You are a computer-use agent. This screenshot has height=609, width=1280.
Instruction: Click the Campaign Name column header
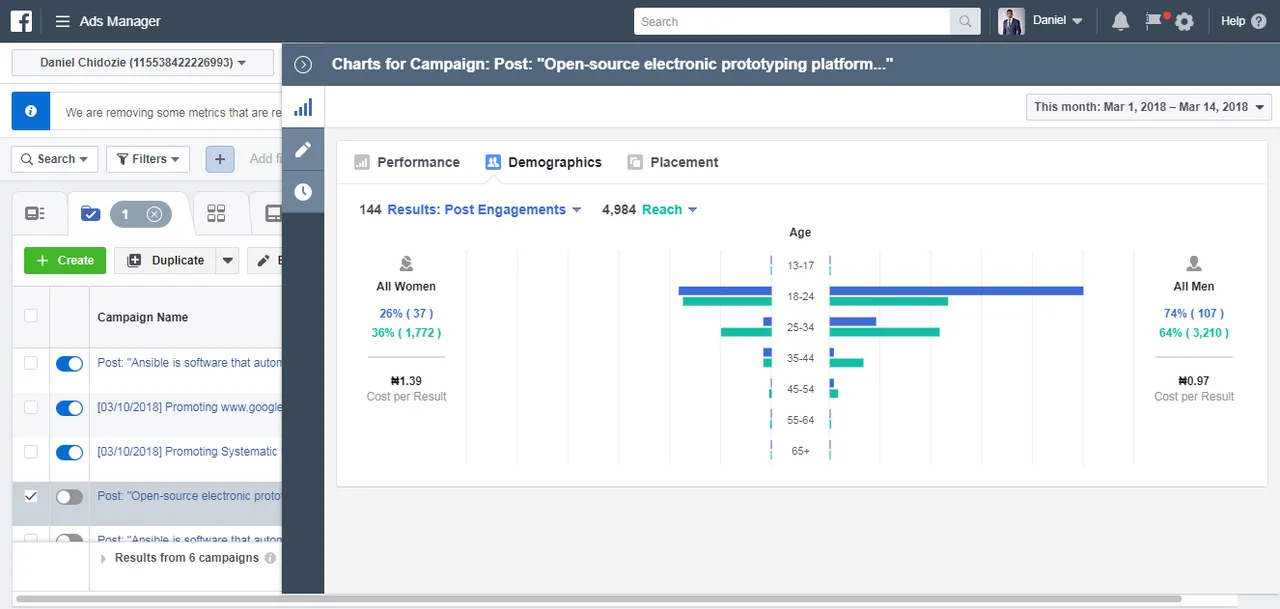point(142,317)
